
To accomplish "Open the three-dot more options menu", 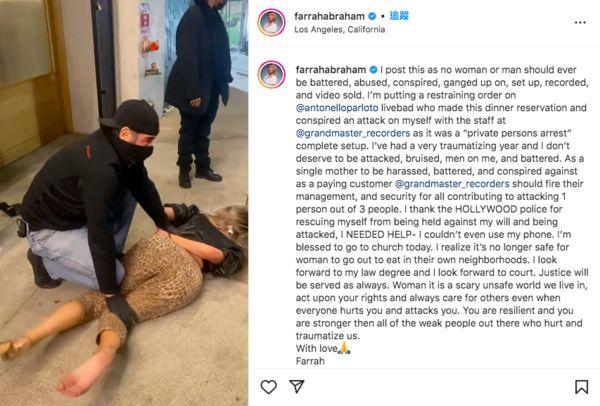I will point(580,23).
